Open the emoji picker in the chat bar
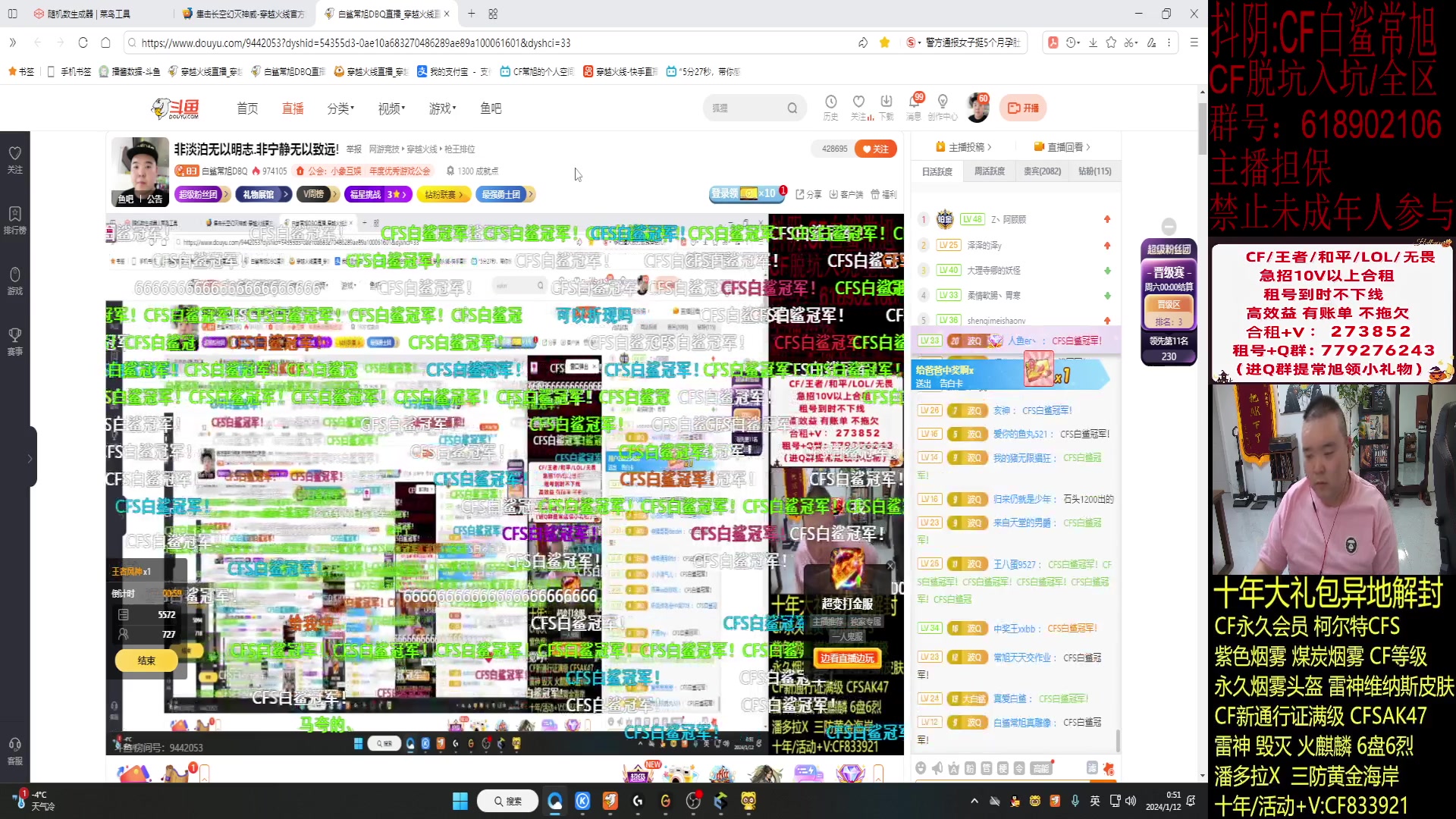The height and width of the screenshot is (819, 1456). tap(921, 768)
